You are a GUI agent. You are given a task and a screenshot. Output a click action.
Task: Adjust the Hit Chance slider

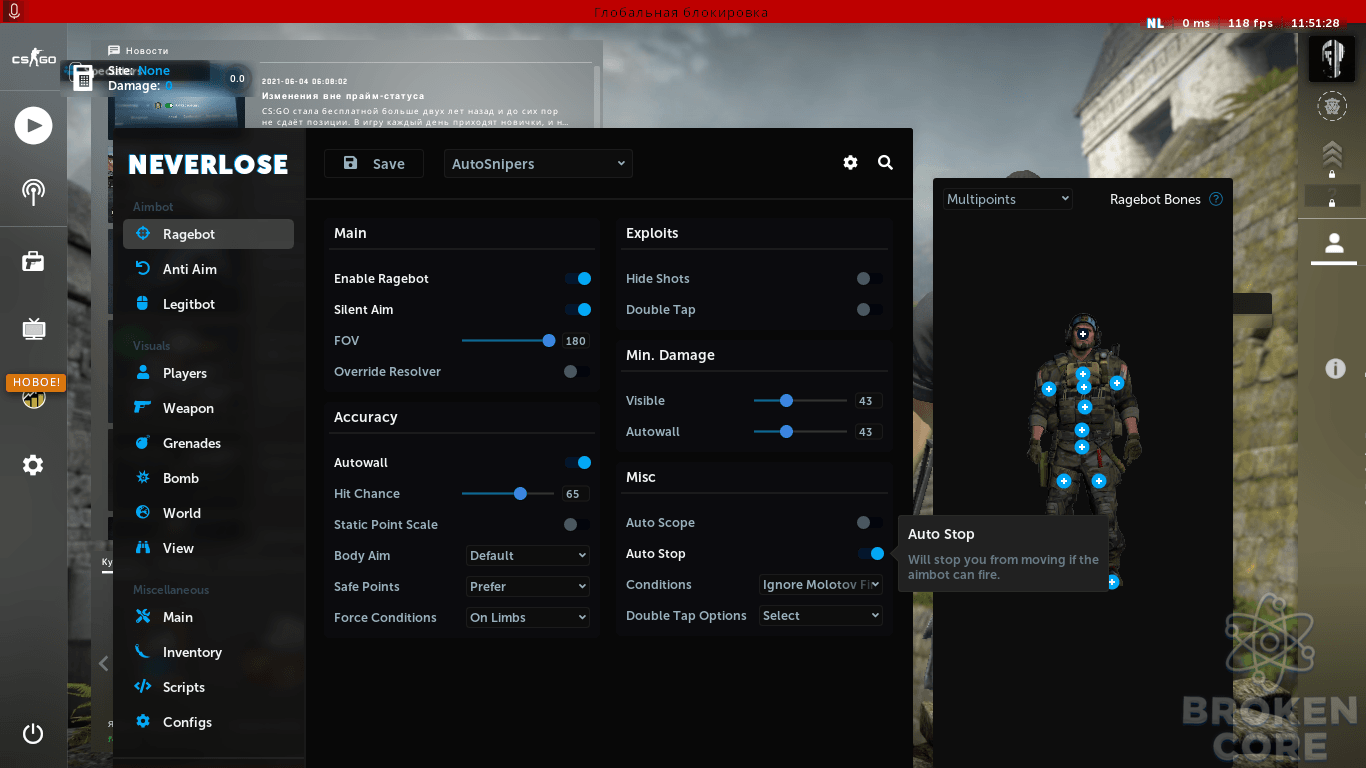point(508,494)
